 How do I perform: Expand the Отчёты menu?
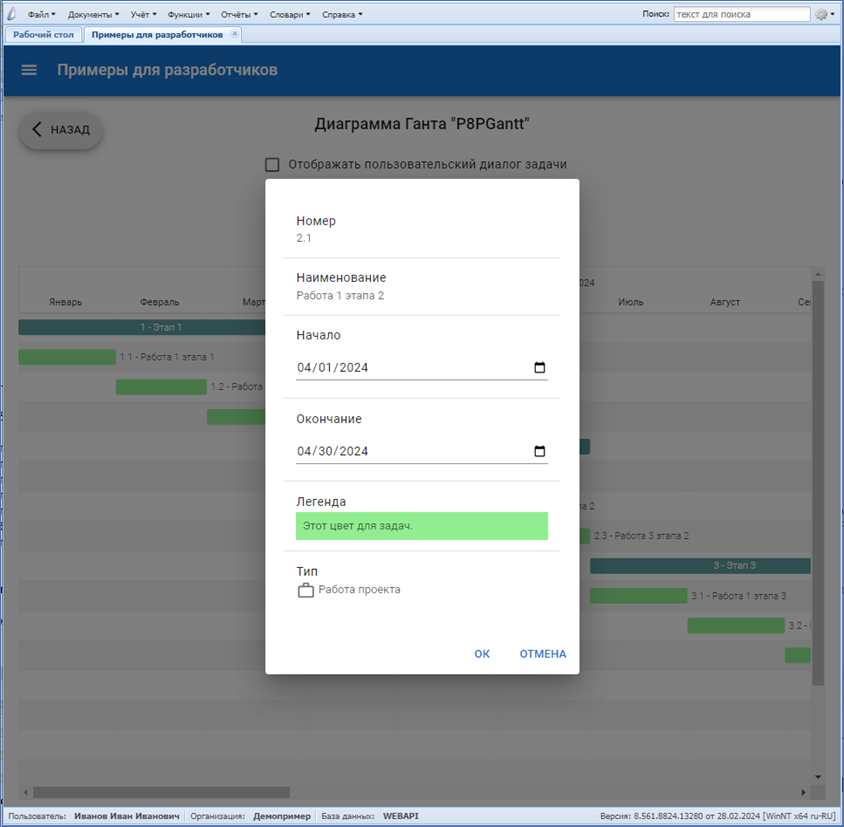[x=238, y=15]
